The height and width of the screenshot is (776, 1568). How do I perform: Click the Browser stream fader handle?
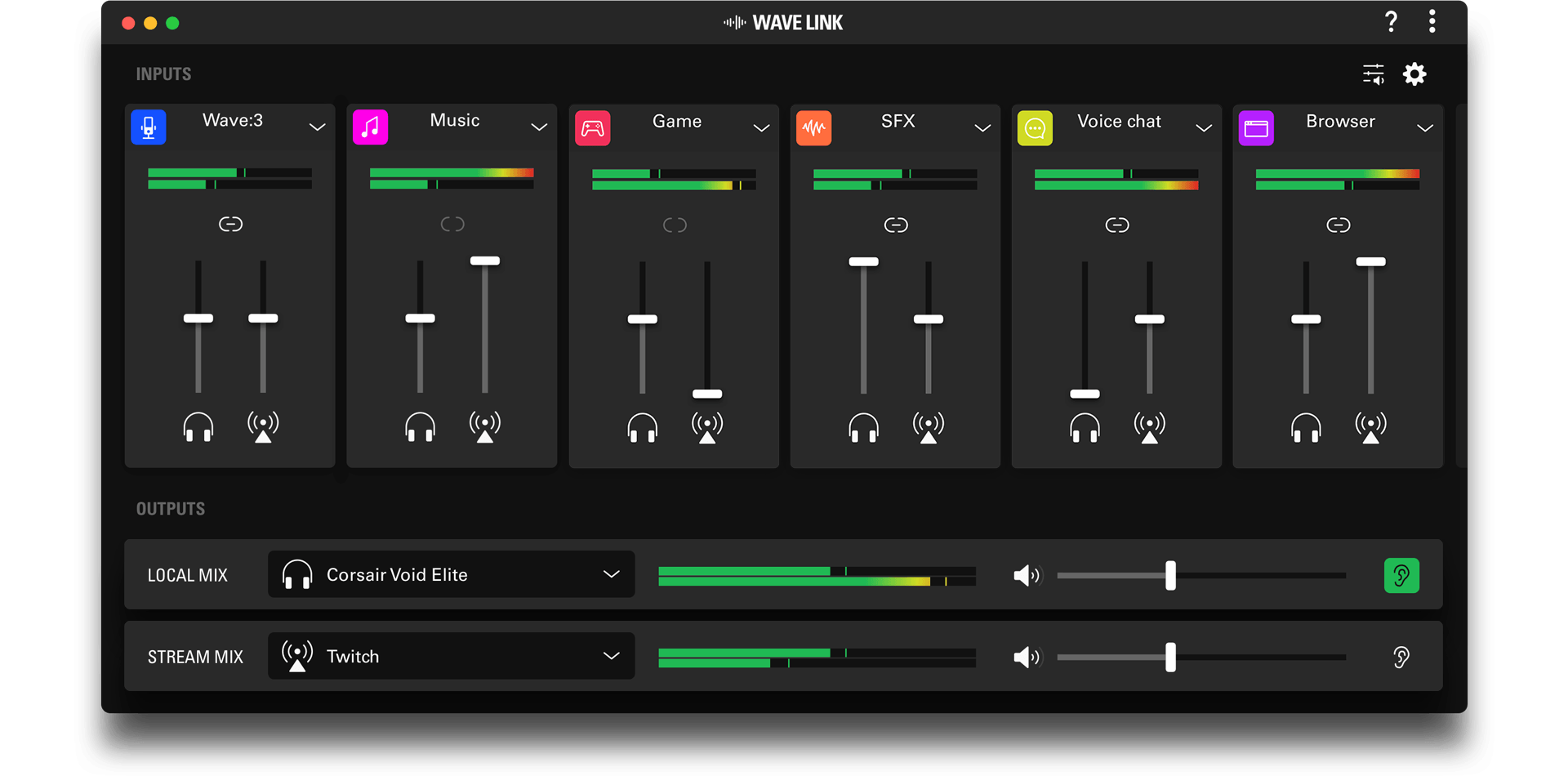pyautogui.click(x=1371, y=262)
